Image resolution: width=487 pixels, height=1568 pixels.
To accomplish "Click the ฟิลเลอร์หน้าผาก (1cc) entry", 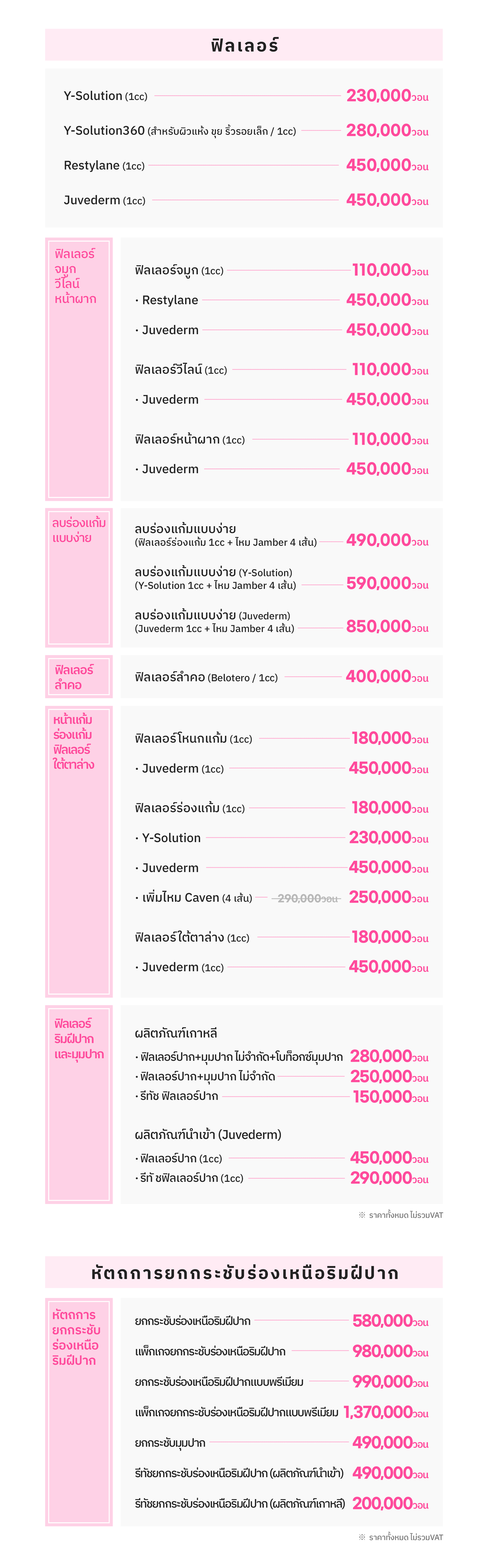I will pos(189,439).
